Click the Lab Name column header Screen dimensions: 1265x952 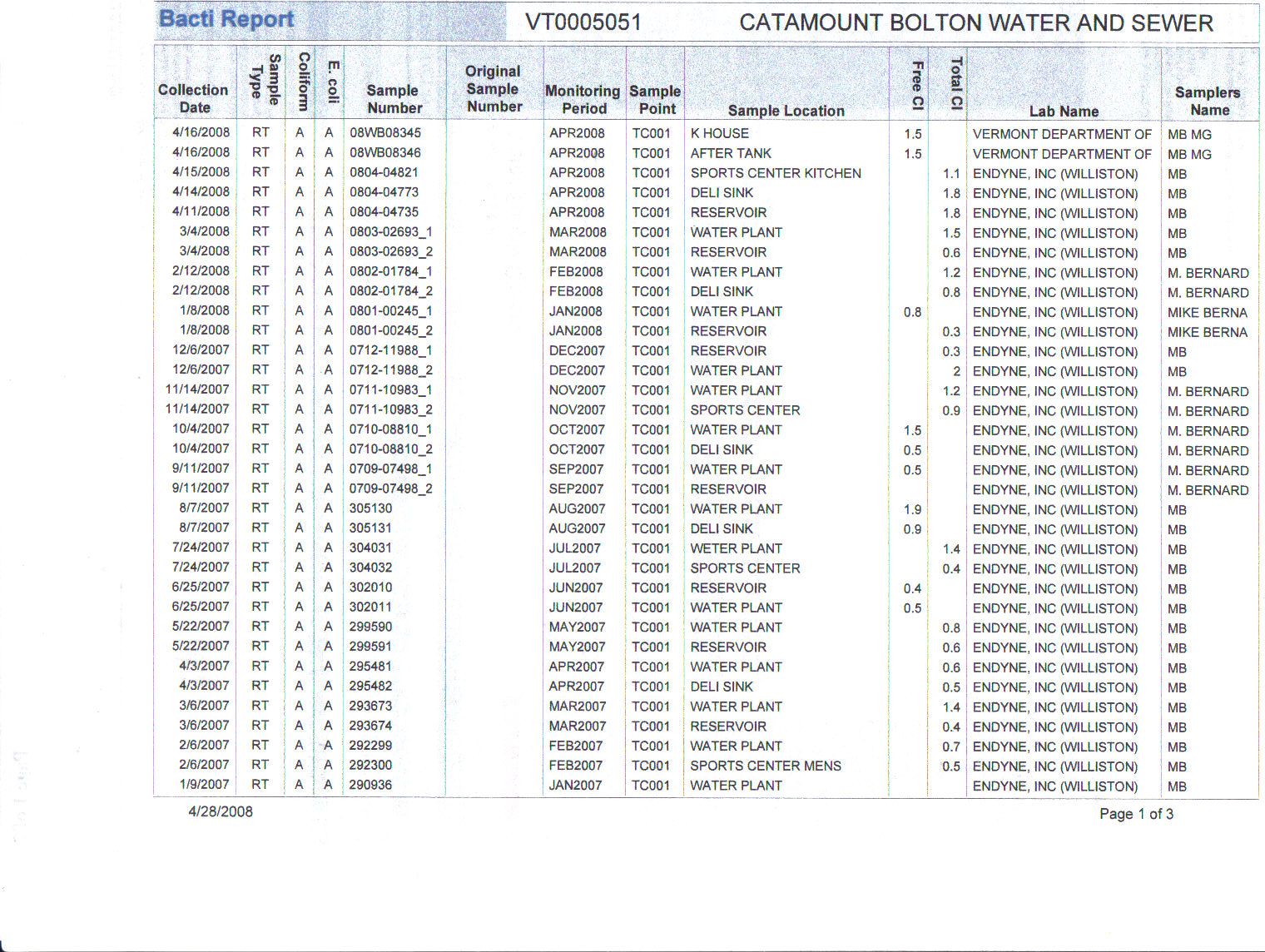[1064, 111]
